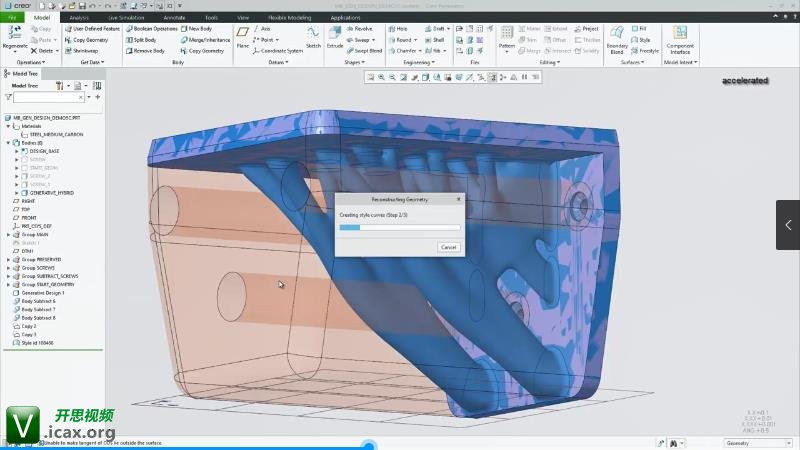Open the Pattern tool
Viewport: 800px width, 450px height.
507,36
